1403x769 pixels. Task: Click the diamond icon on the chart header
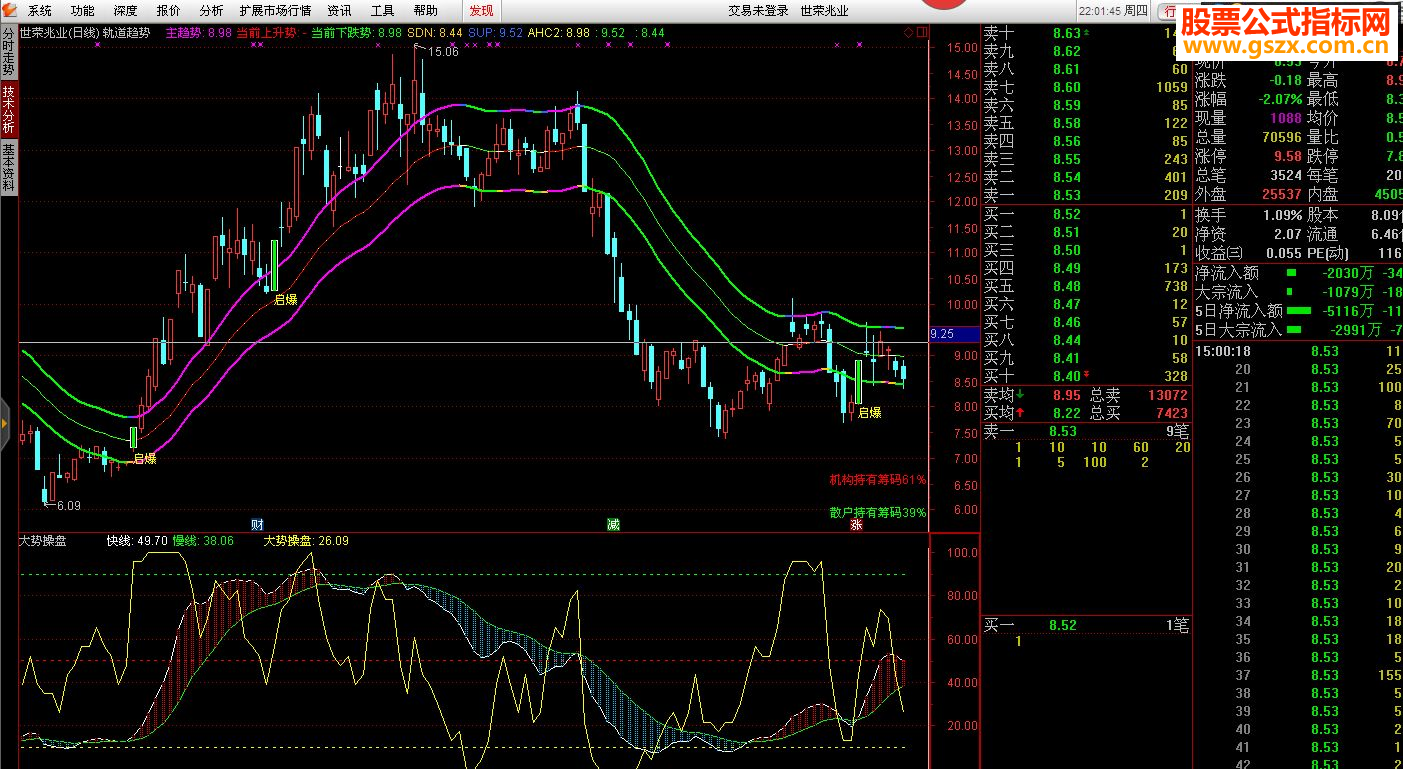tap(908, 32)
